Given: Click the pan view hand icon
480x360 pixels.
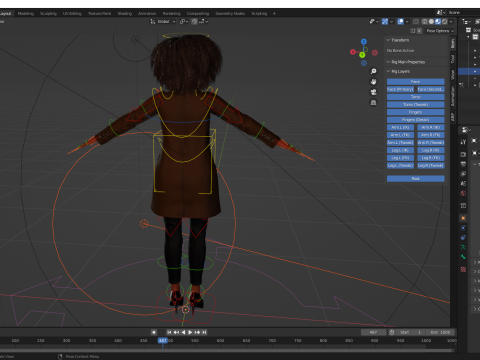Looking at the screenshot, I should point(374,81).
